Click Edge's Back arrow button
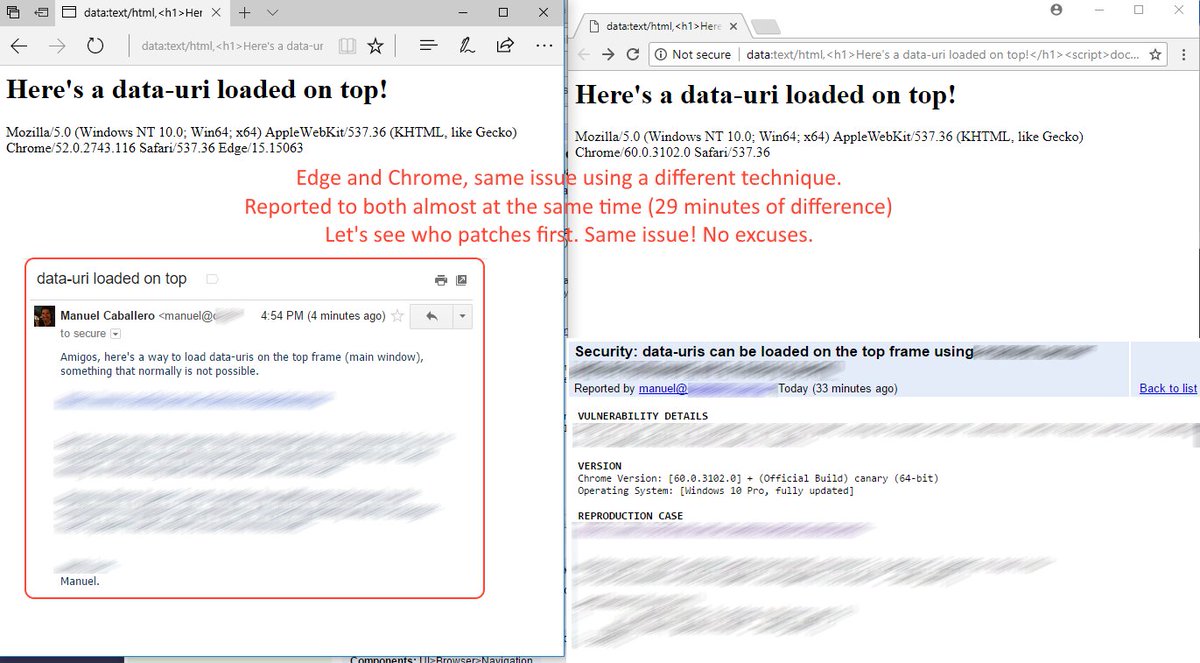 (x=19, y=46)
